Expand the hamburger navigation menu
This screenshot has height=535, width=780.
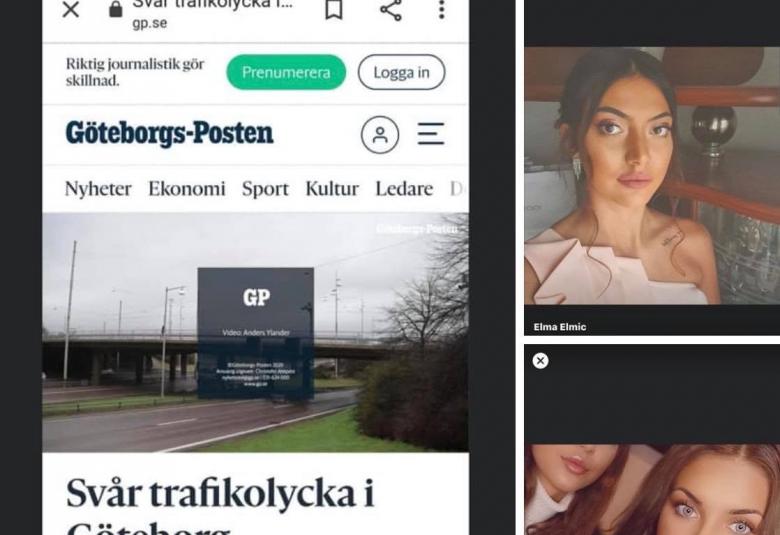point(431,134)
